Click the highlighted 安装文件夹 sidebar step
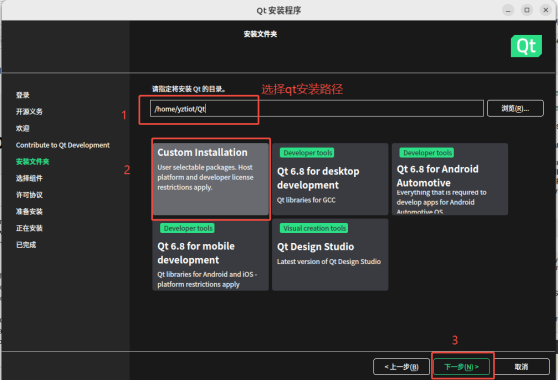Screen dimensions: 559x380 (x=32, y=161)
